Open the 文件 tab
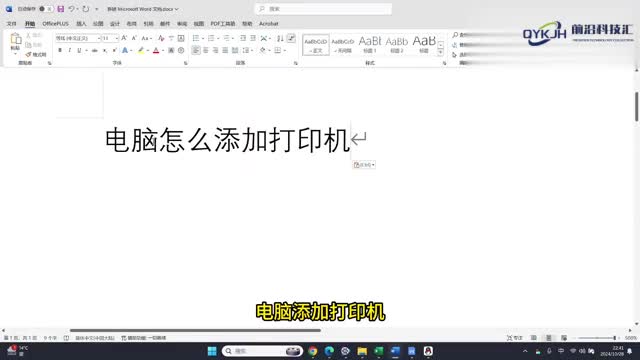 coord(11,24)
